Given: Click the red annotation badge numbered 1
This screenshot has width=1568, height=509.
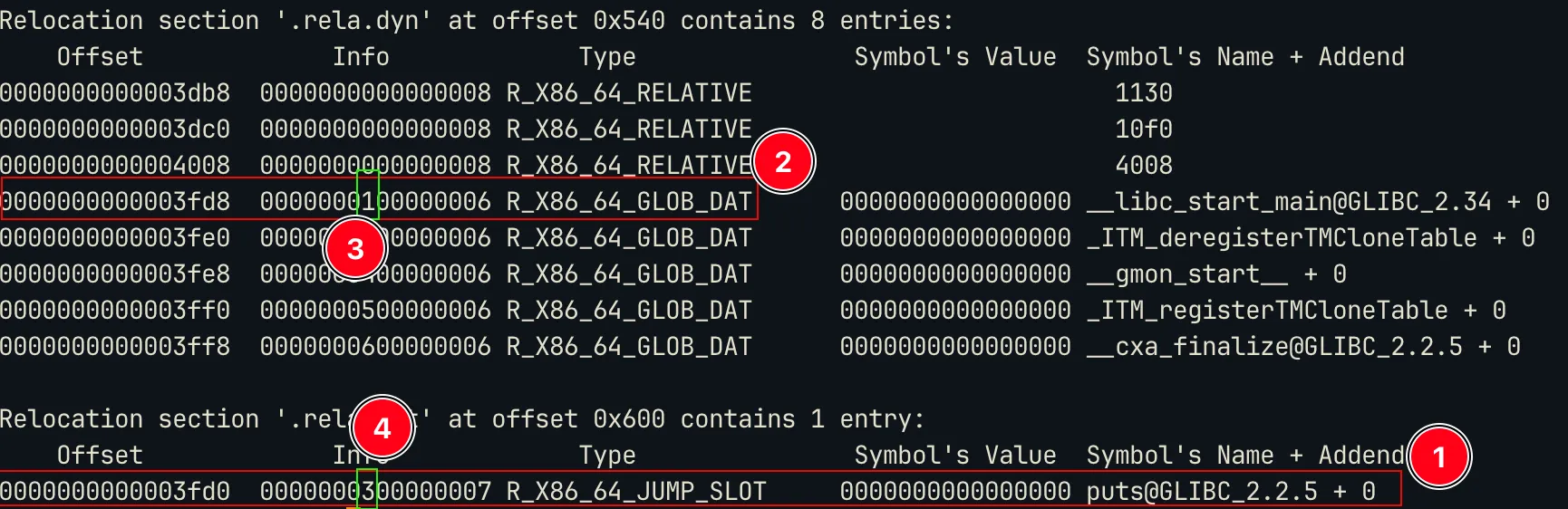Looking at the screenshot, I should pos(1439,457).
